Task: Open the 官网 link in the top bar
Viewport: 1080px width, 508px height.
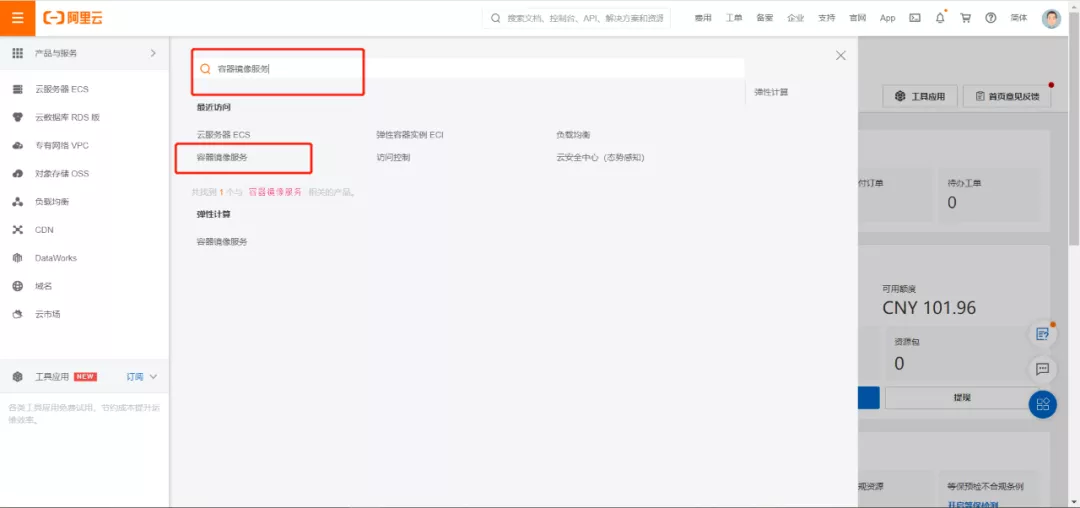Action: click(x=858, y=18)
